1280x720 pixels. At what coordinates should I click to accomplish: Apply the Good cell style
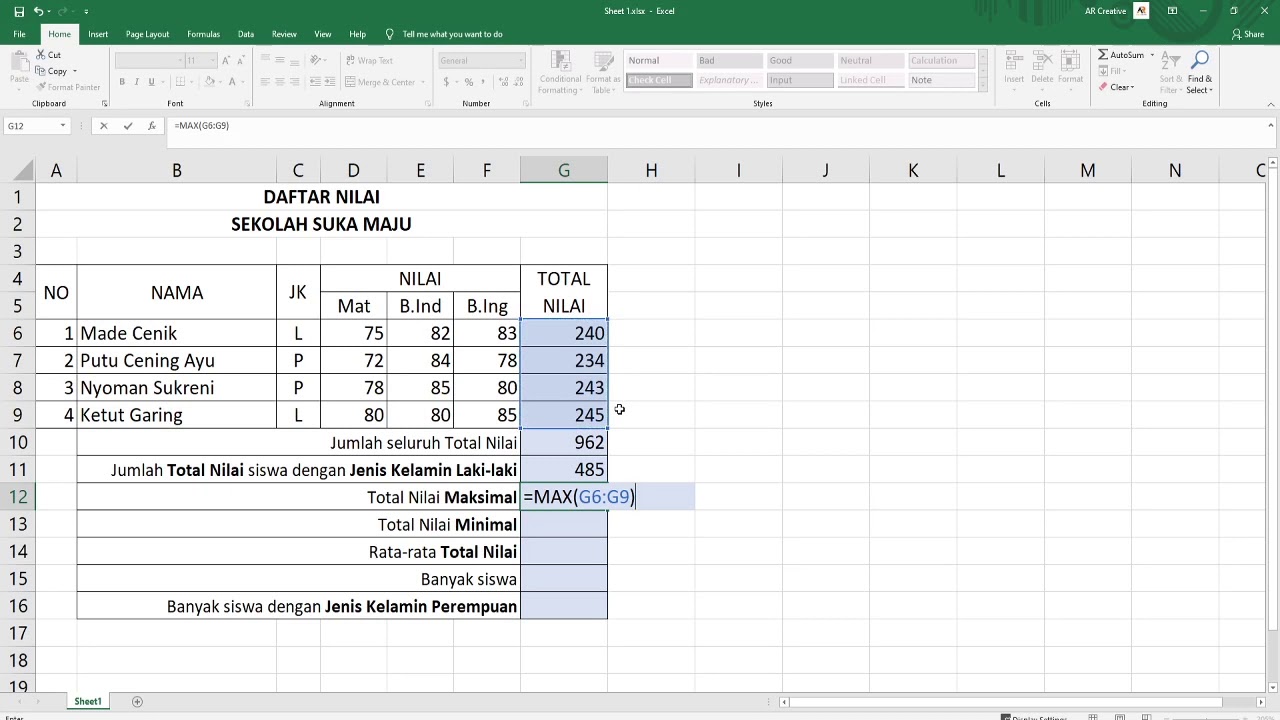[800, 61]
